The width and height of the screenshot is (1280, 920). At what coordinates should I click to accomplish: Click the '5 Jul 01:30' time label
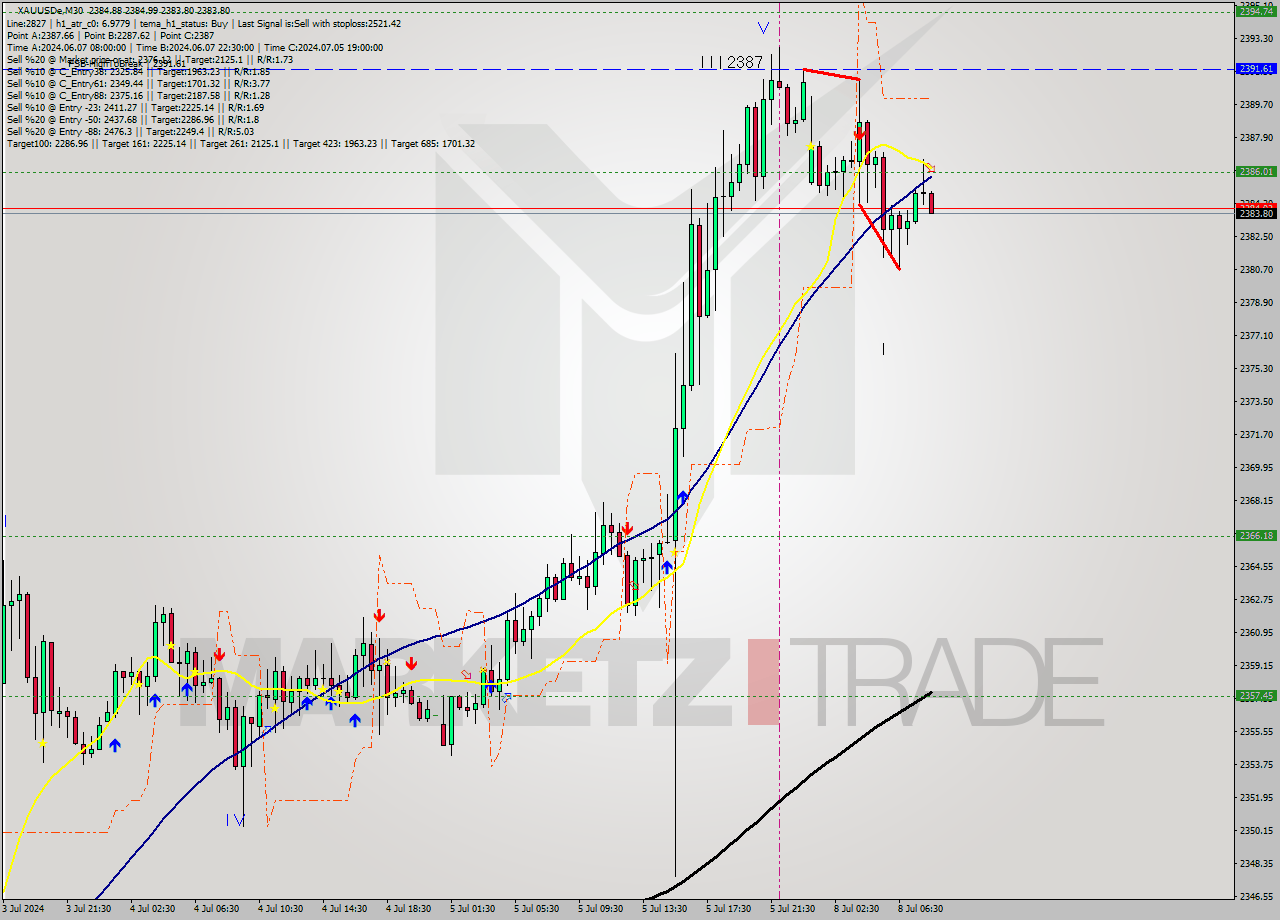pyautogui.click(x=471, y=909)
